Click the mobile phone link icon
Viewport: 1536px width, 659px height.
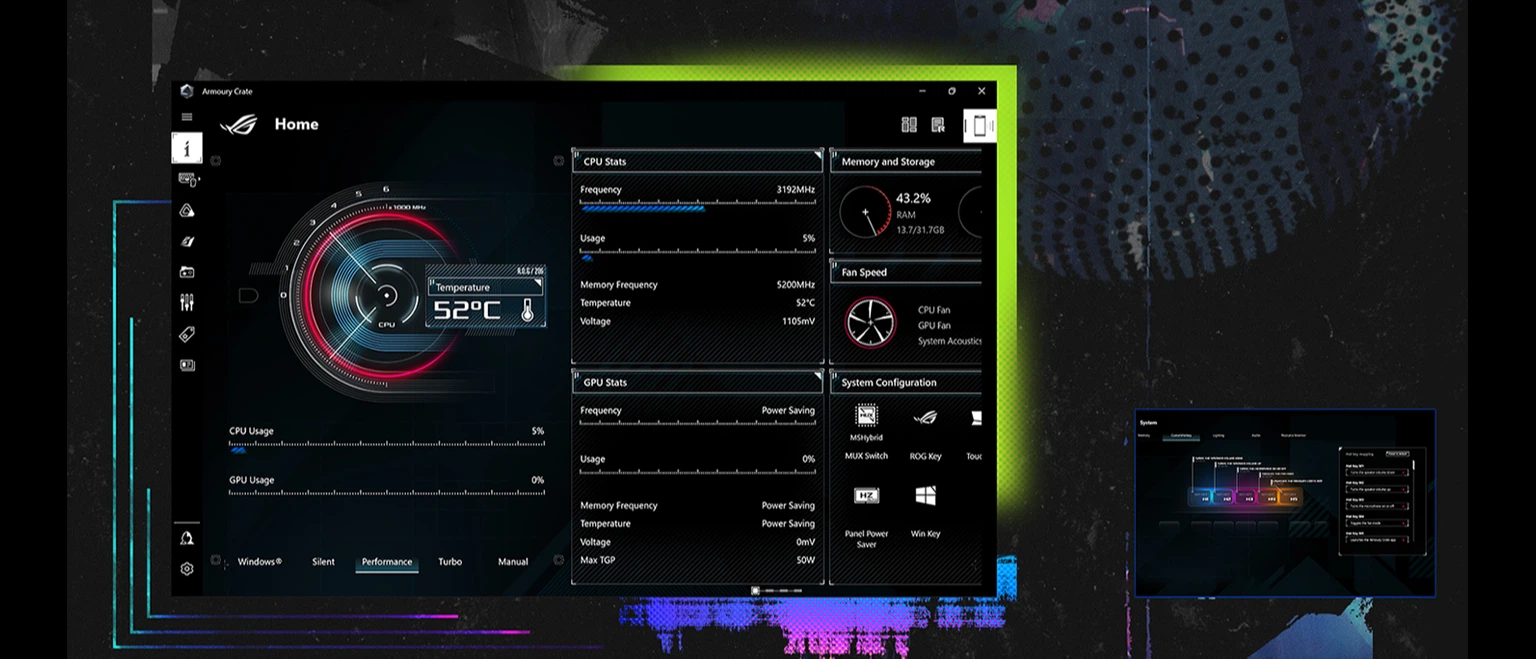pyautogui.click(x=980, y=126)
